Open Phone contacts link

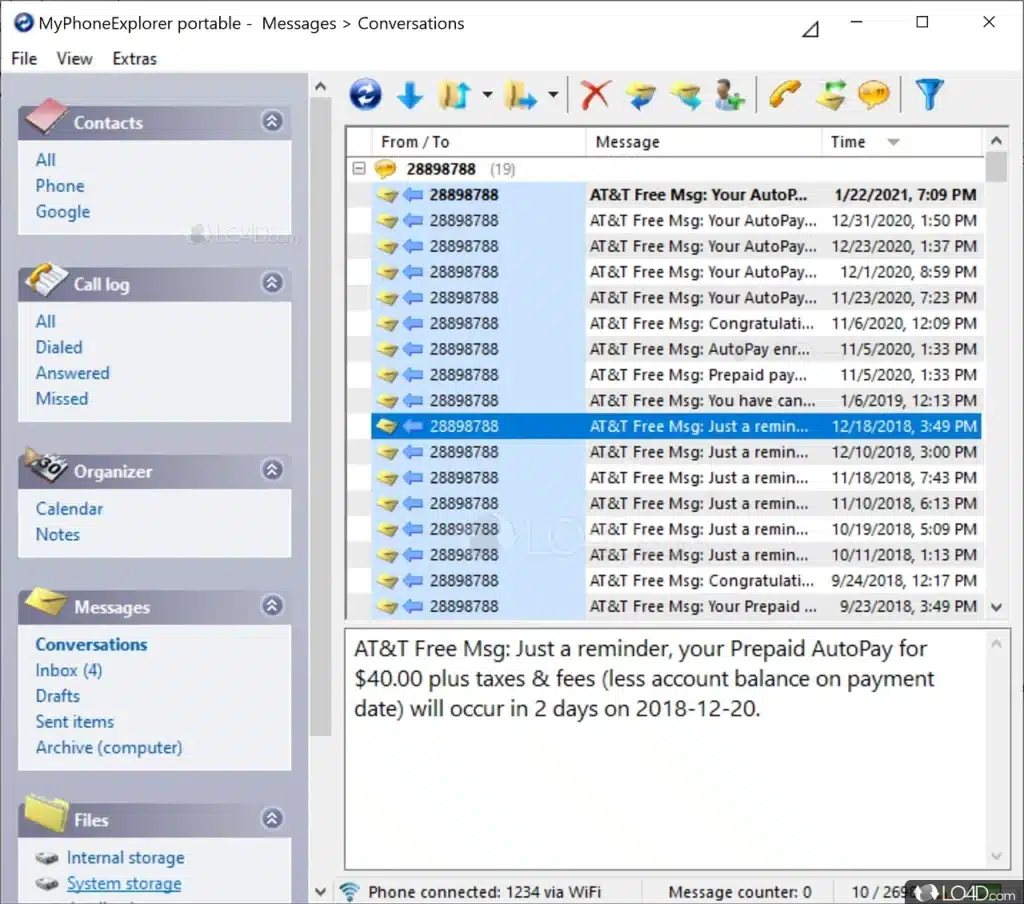60,186
